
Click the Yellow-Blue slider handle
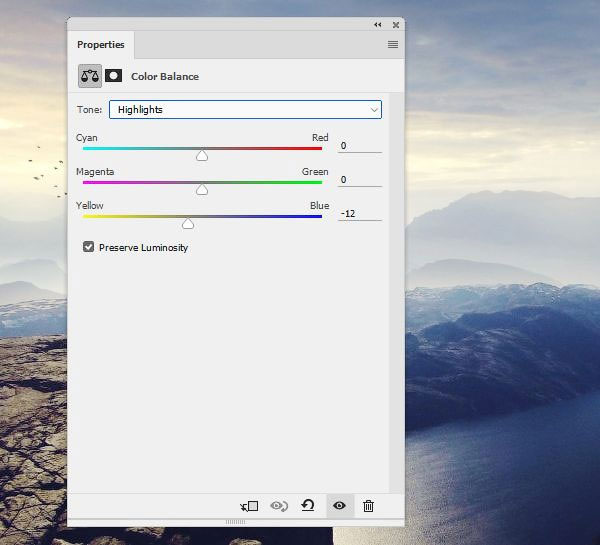click(x=188, y=224)
